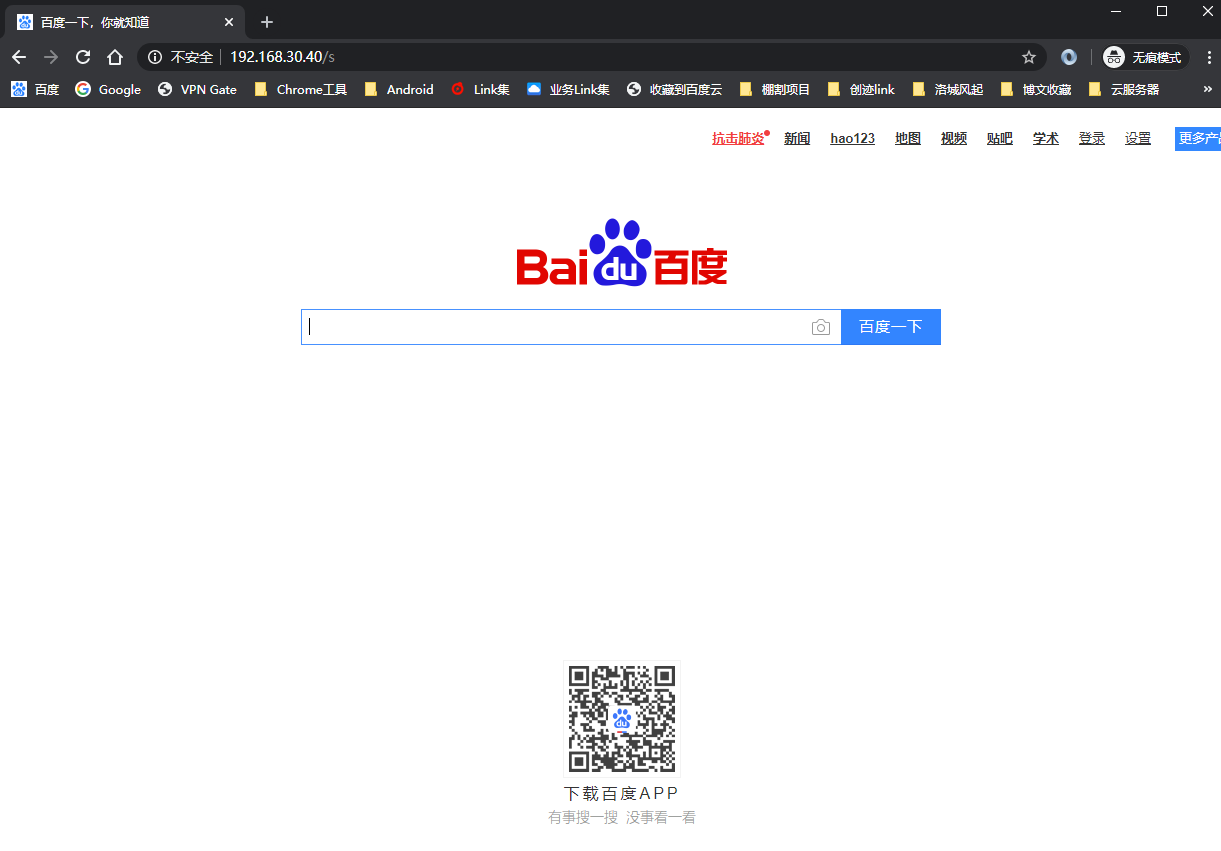
Task: Click the Baidu app QR code
Action: tap(622, 719)
